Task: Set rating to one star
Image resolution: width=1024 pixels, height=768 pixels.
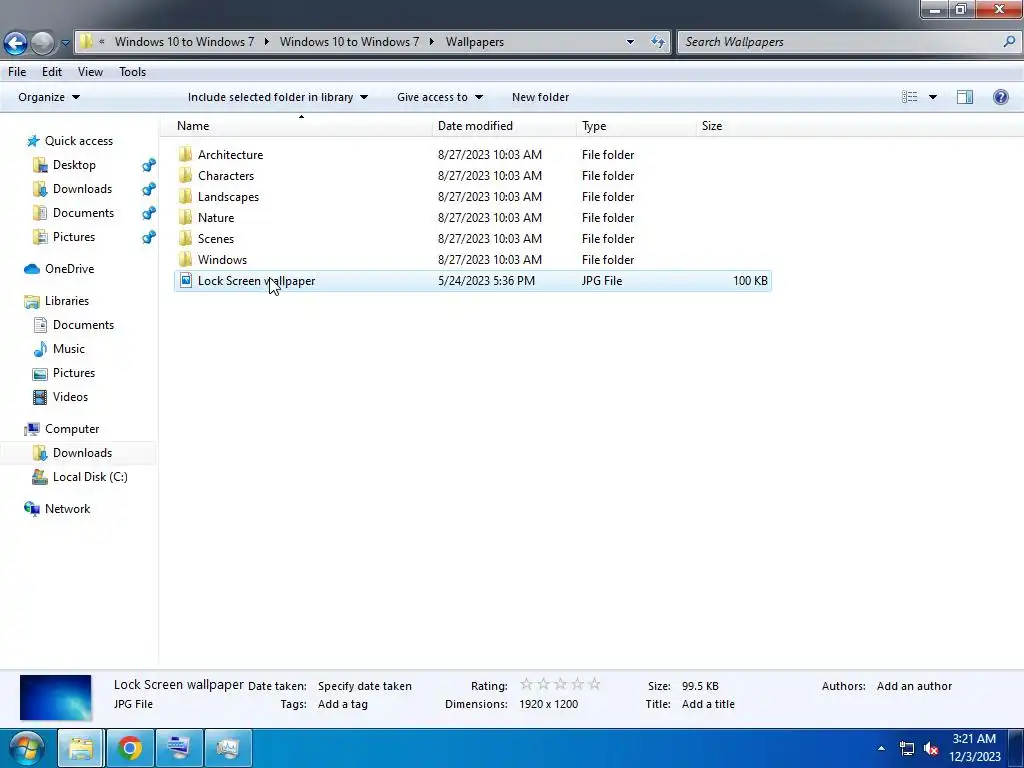Action: [x=526, y=684]
